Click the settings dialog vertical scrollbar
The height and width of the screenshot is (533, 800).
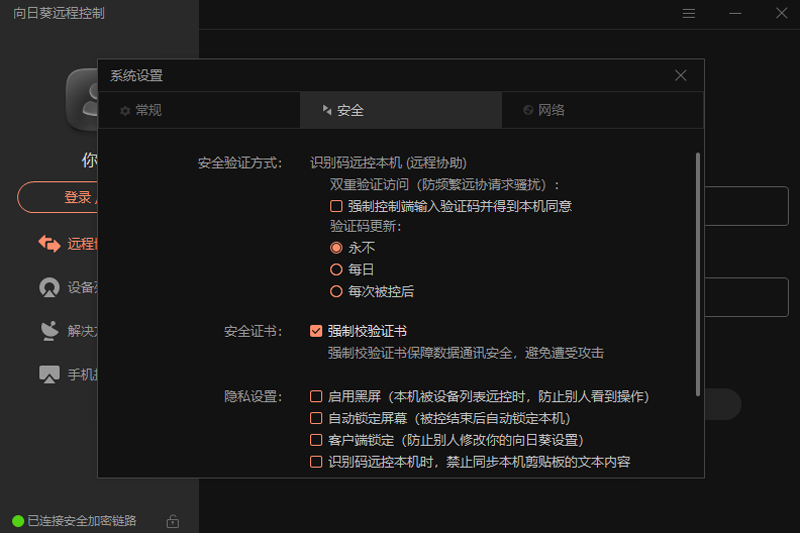(x=697, y=270)
